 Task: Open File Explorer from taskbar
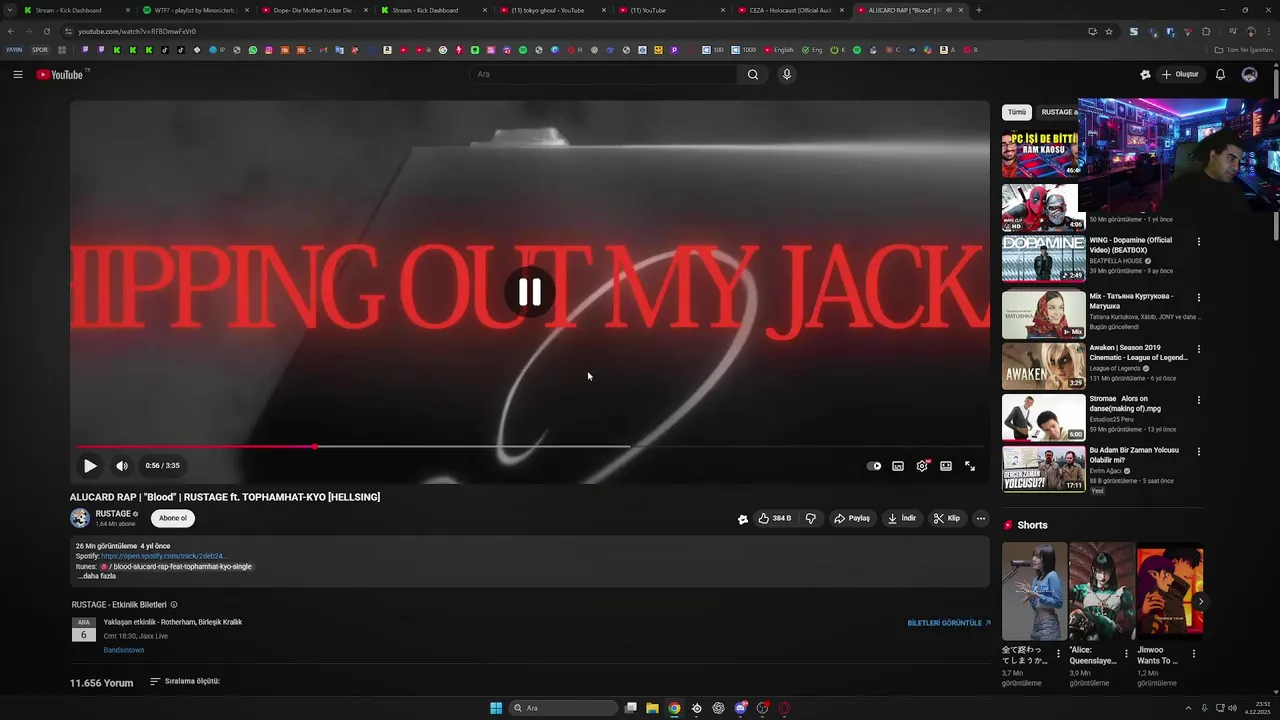[x=652, y=708]
